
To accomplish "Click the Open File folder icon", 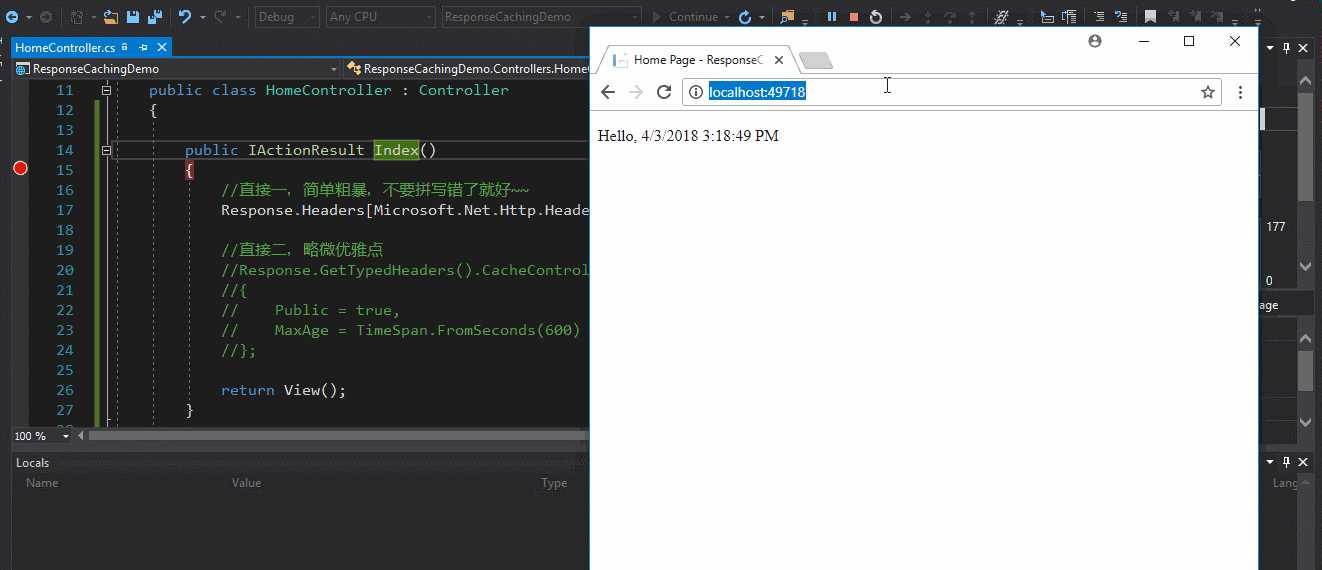I will [110, 17].
